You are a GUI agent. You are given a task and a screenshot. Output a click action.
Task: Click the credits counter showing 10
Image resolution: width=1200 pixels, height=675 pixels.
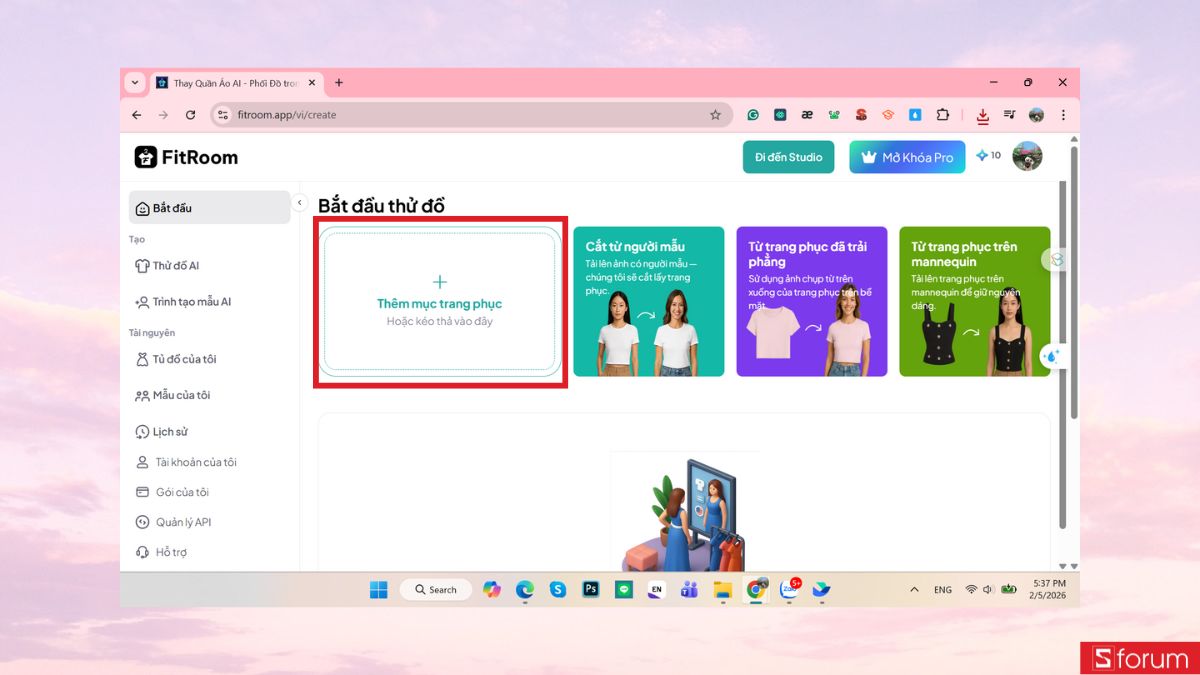click(988, 156)
